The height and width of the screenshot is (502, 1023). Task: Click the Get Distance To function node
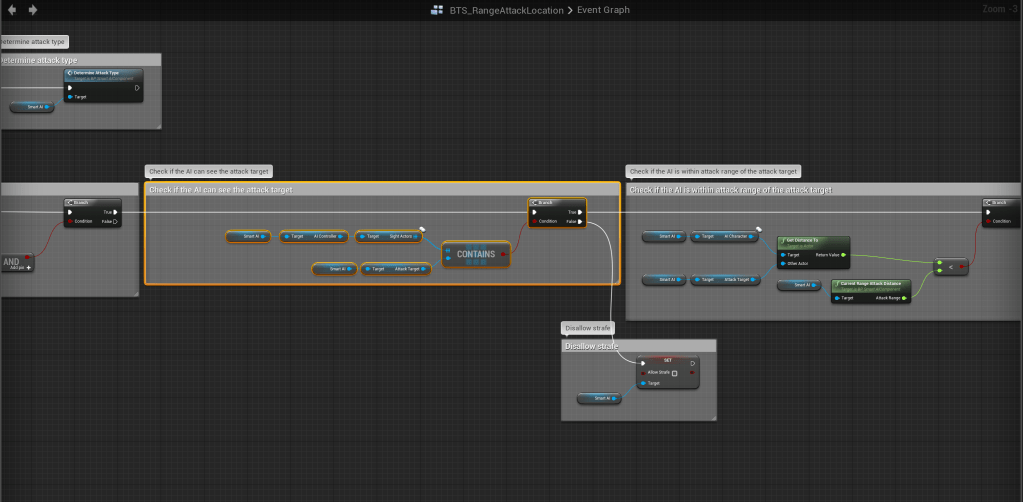[x=812, y=241]
